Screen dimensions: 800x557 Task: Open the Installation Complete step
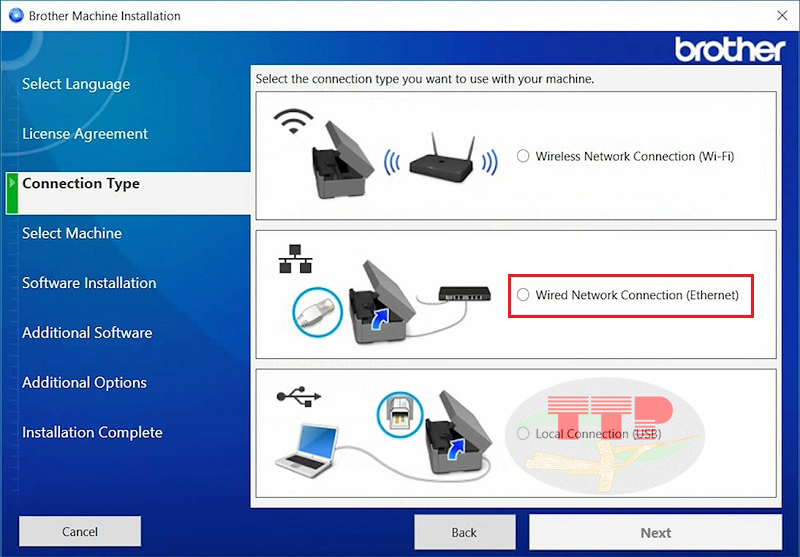point(92,433)
